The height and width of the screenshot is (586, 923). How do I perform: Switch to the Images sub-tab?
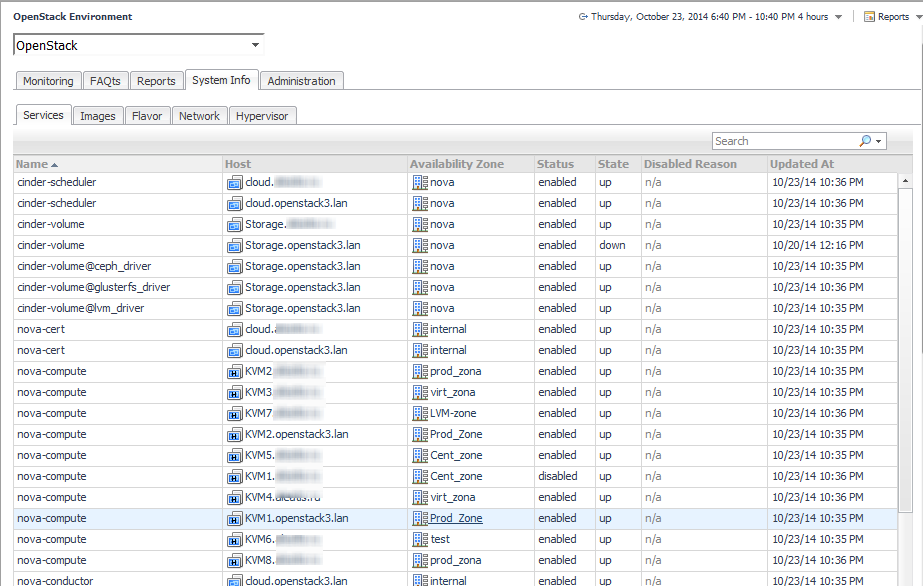pos(98,116)
